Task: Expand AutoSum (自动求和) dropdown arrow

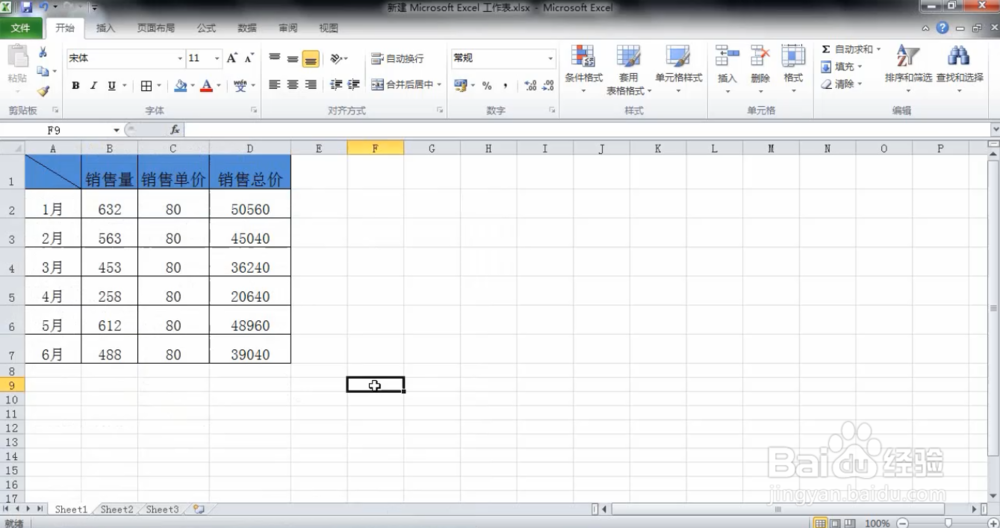Action: click(878, 49)
